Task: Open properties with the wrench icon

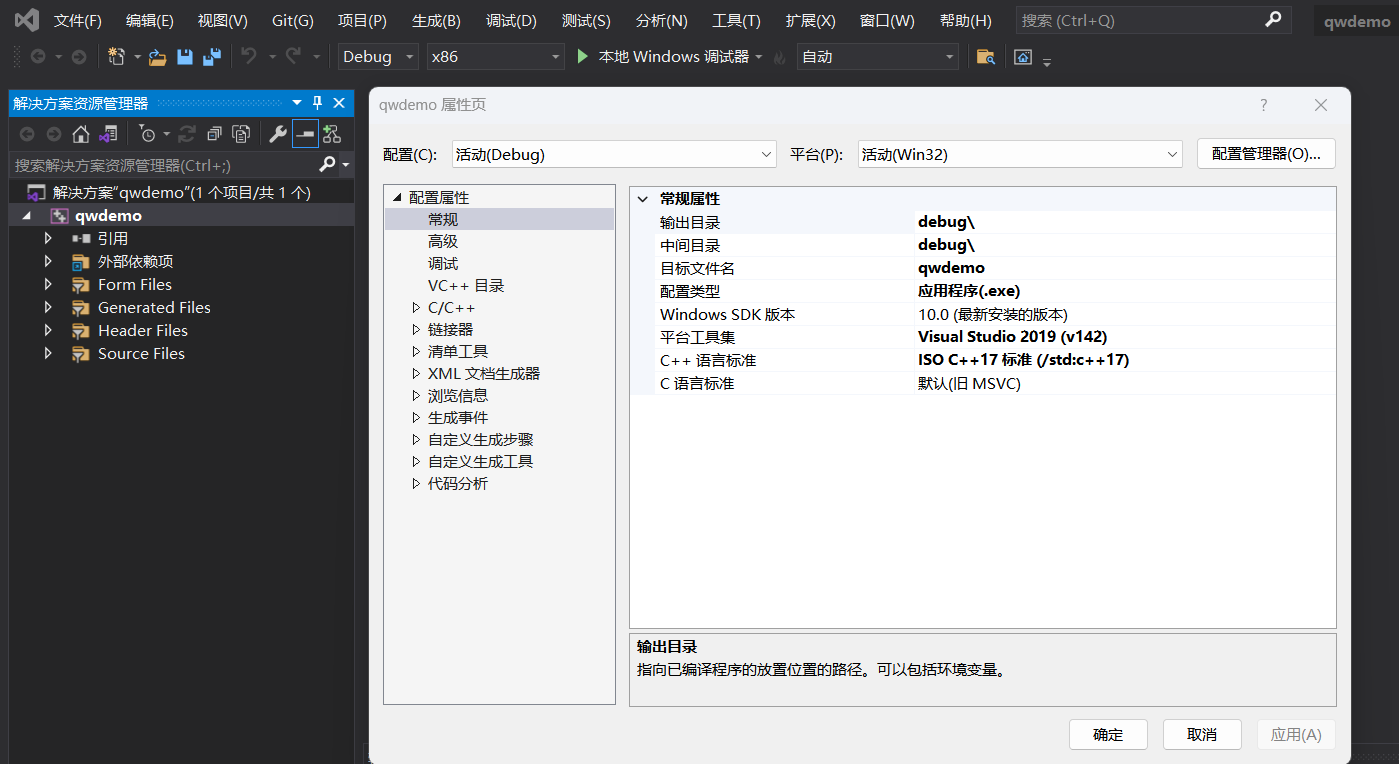Action: 278,134
